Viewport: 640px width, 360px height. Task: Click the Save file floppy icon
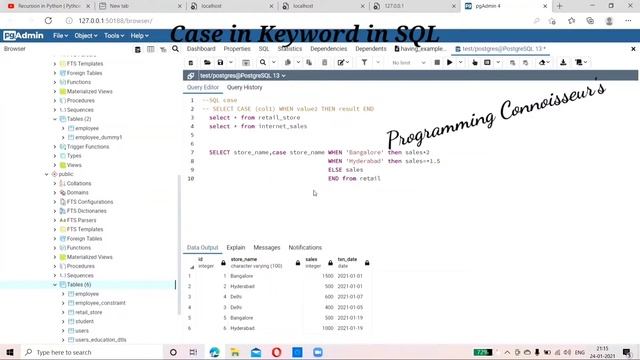coord(220,62)
